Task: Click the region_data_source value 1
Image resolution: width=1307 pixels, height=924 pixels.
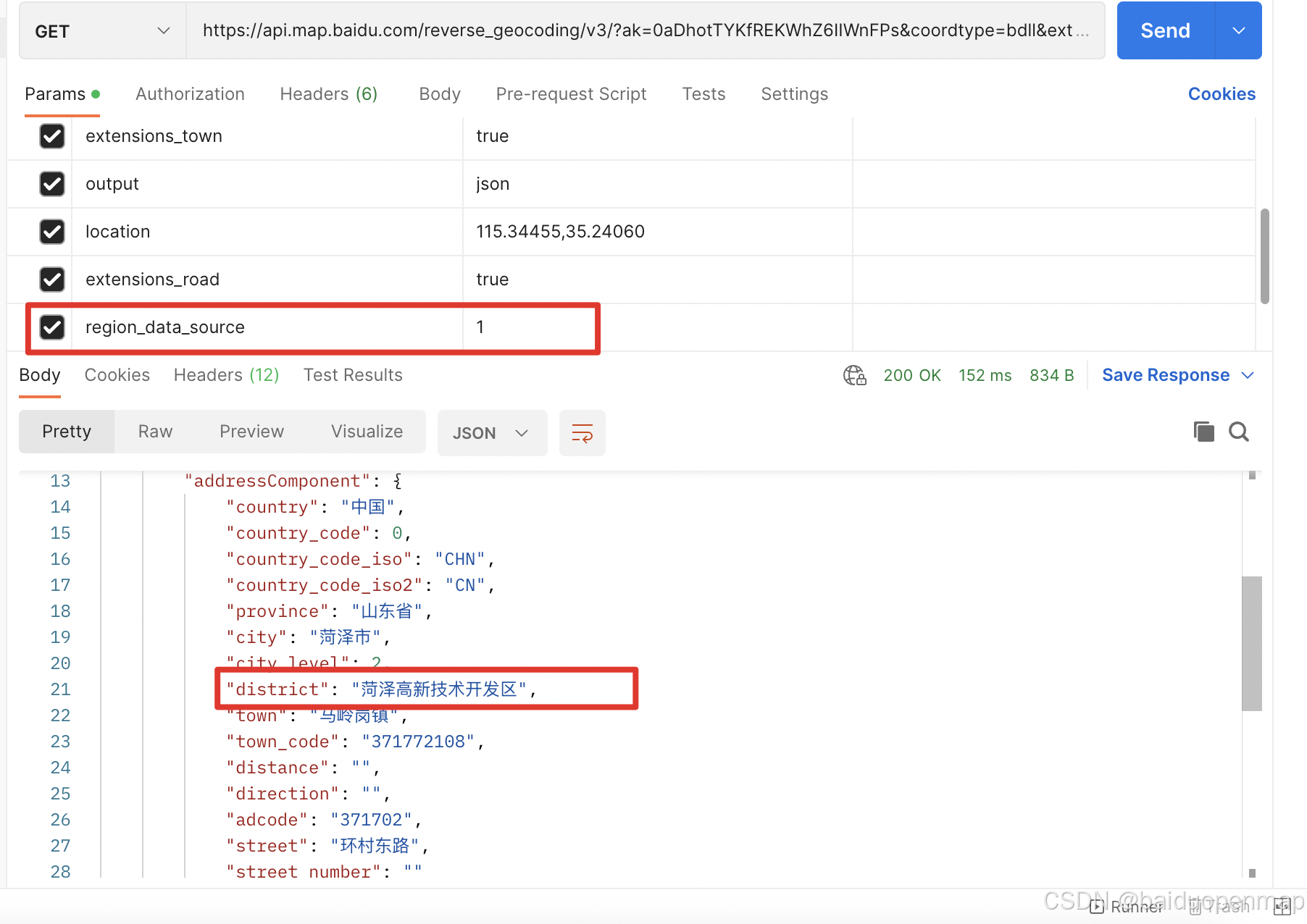Action: coord(480,327)
